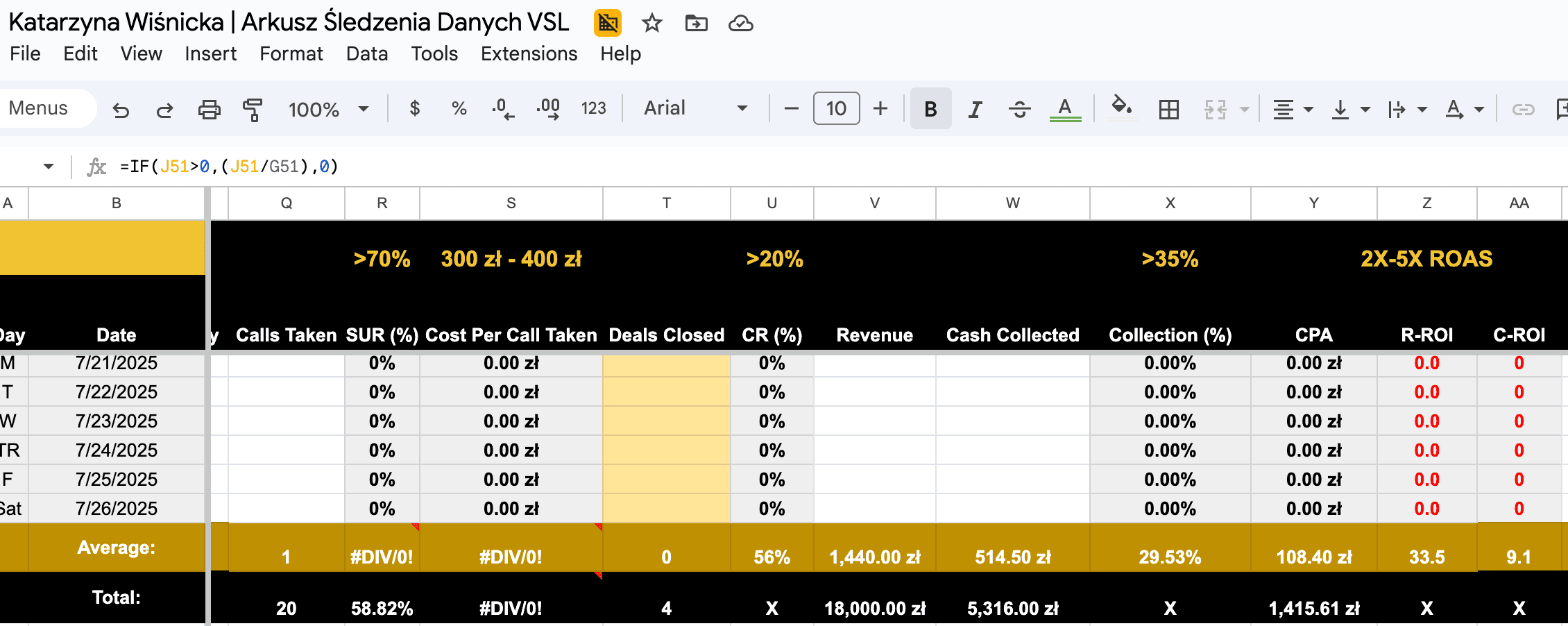Open horizontal align dropdown
1568x626 pixels.
pyautogui.click(x=1293, y=109)
